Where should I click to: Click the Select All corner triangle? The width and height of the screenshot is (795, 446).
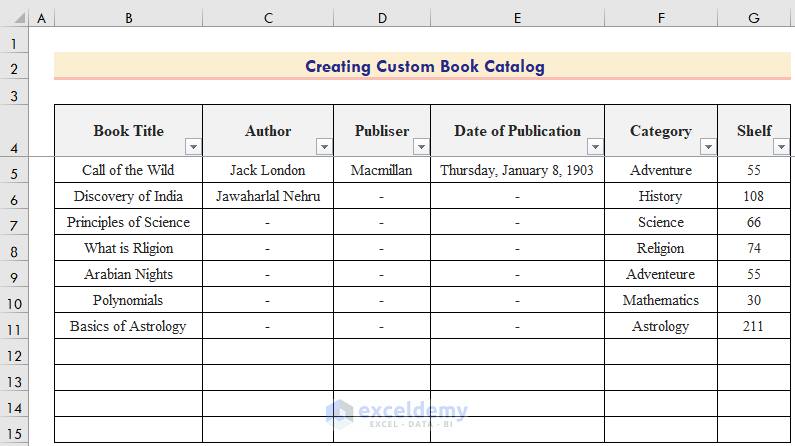click(x=14, y=19)
